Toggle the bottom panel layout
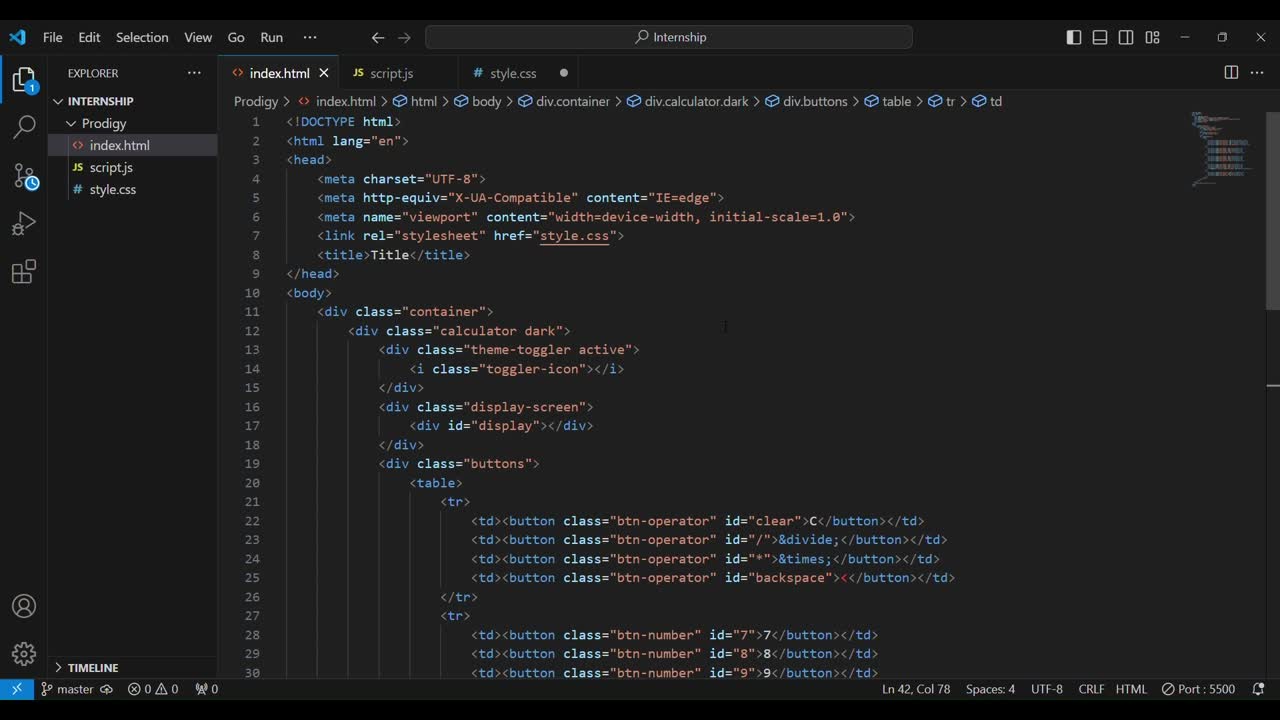The width and height of the screenshot is (1280, 720). pyautogui.click(x=1100, y=37)
